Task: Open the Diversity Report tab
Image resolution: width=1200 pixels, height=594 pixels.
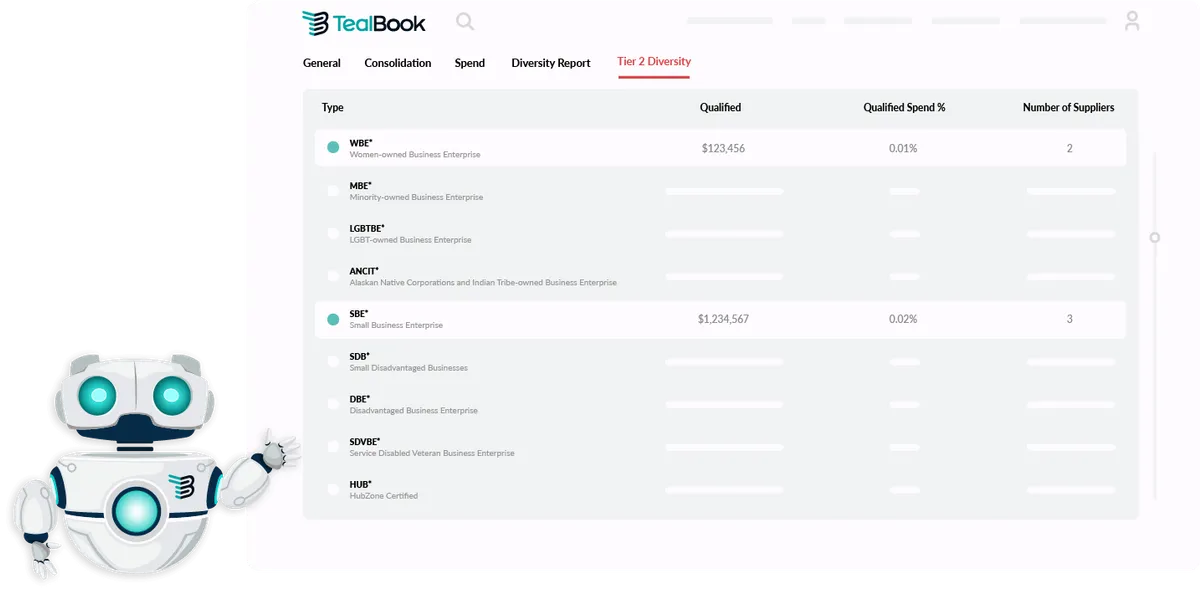Action: coord(551,63)
